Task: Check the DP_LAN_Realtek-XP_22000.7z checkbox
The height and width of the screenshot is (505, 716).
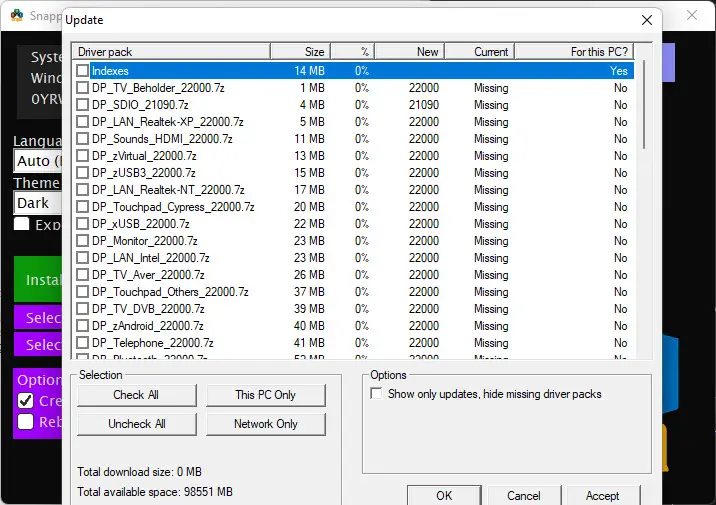Action: click(x=83, y=122)
